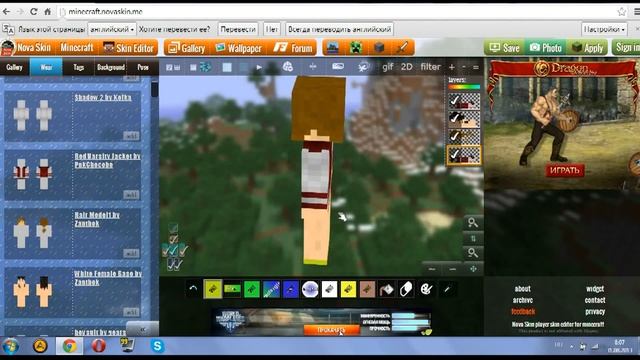This screenshot has width=640, height=360.
Task: Click the Save button
Action: click(x=505, y=48)
